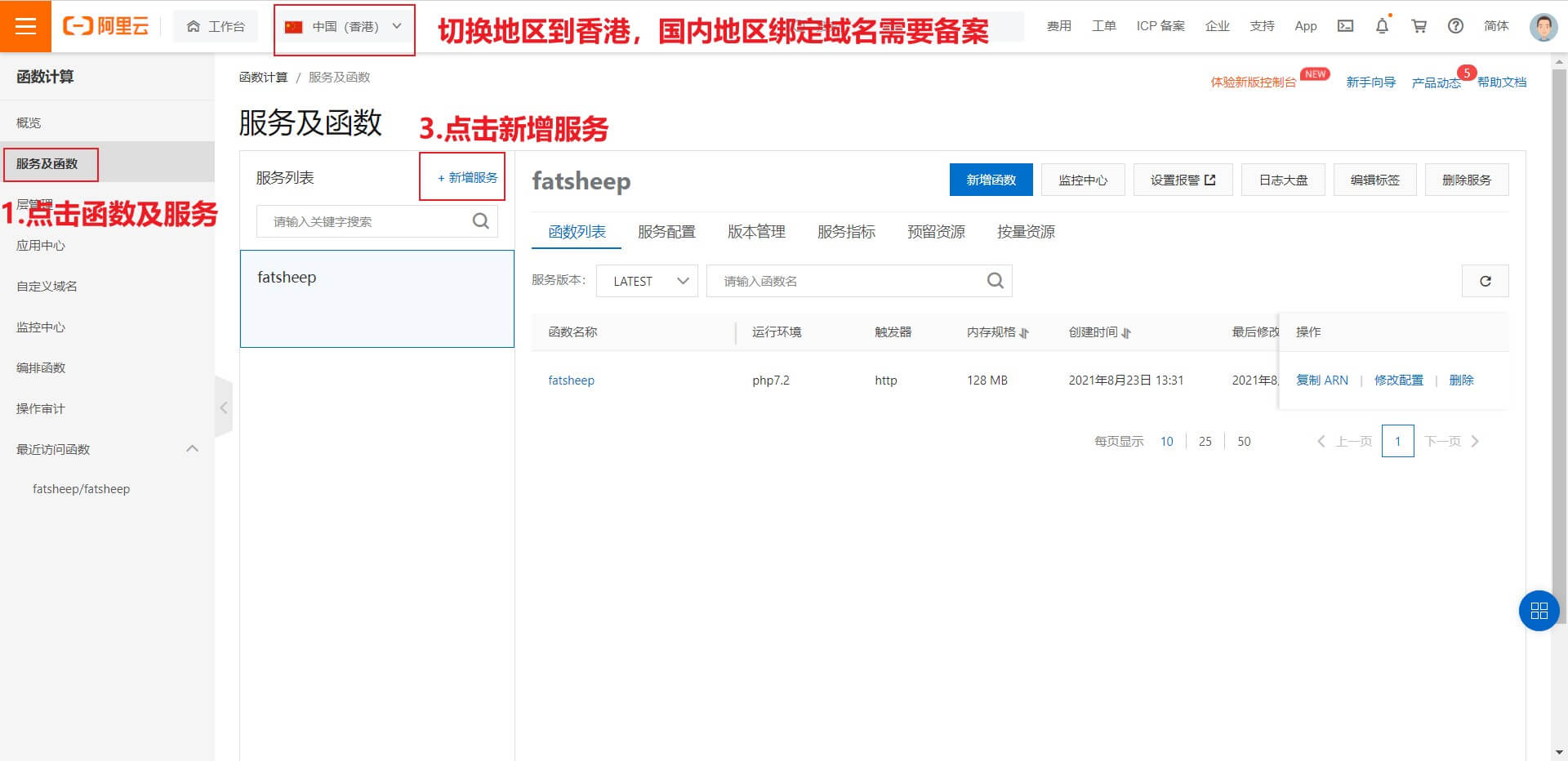Open the fatsheep function link

(571, 380)
